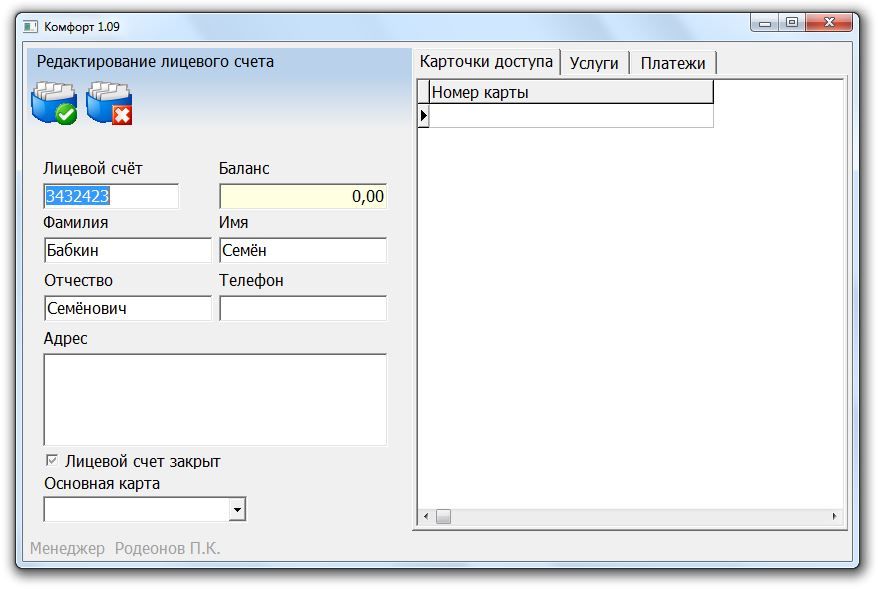This screenshot has height=589, width=878.
Task: Click the Фамилия field containing Бабкин
Action: coord(128,250)
